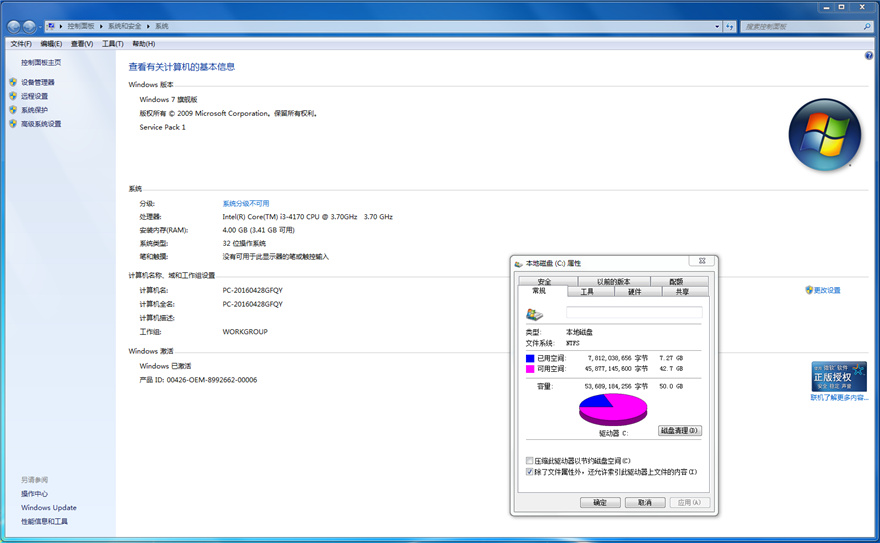Image resolution: width=880 pixels, height=543 pixels.
Task: Click the 系统分级不可用 link
Action: coord(246,203)
